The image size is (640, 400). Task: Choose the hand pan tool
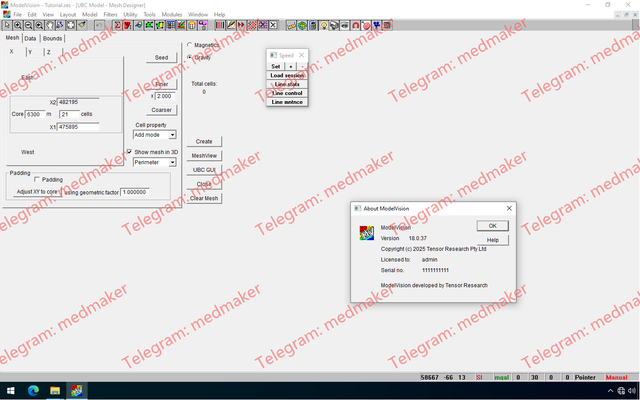click(51, 25)
